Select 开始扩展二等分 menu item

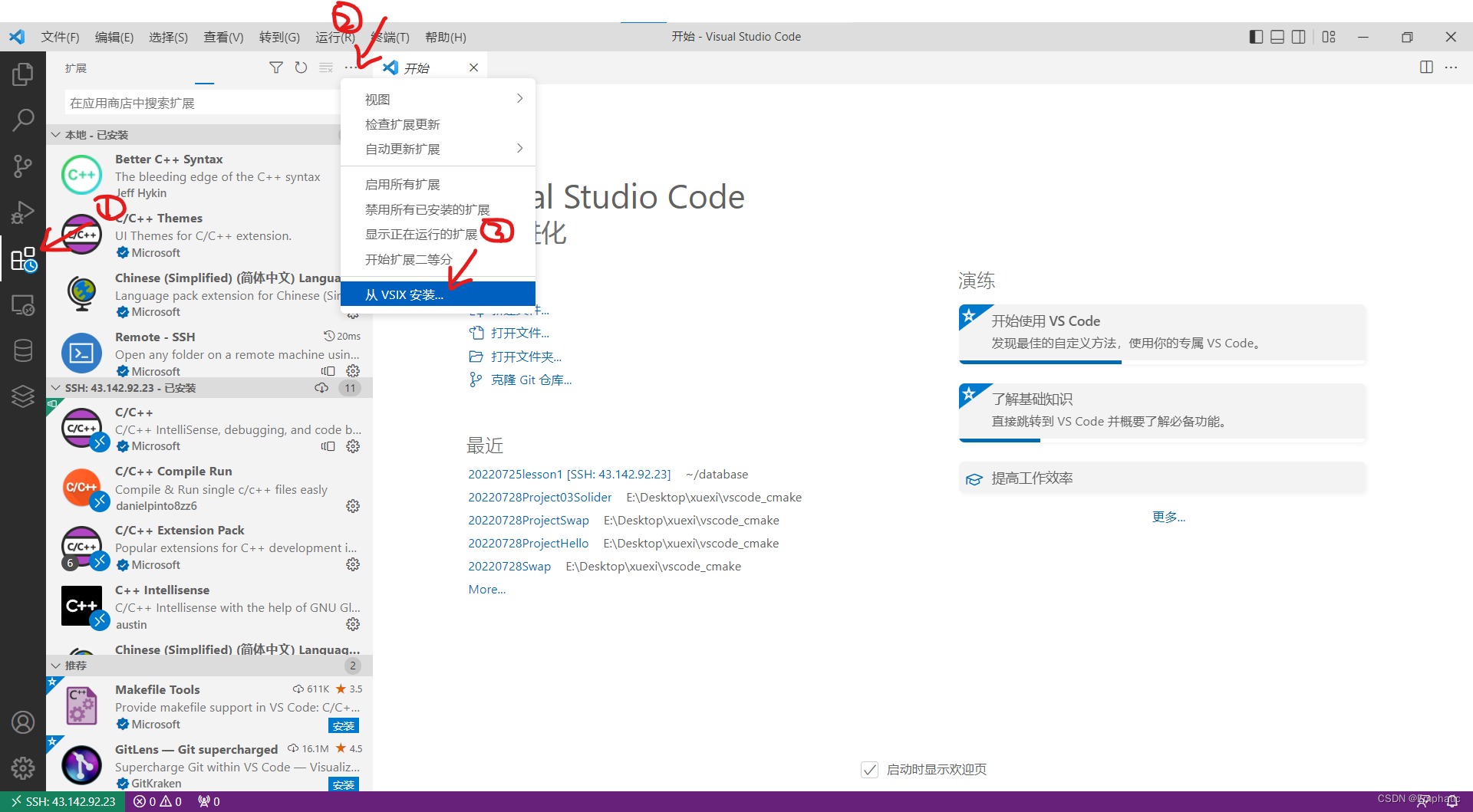tap(437, 259)
